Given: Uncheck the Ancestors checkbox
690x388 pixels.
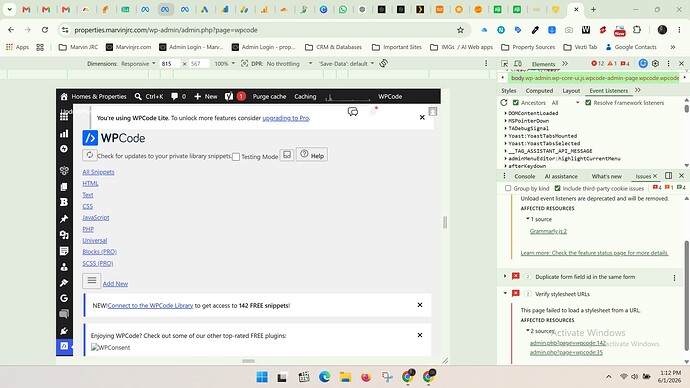Looking at the screenshot, I should point(516,102).
